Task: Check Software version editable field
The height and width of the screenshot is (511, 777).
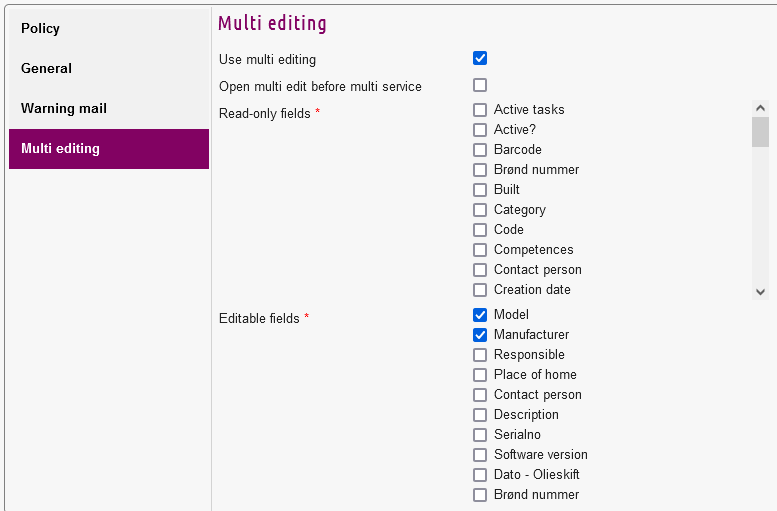Action: point(480,455)
